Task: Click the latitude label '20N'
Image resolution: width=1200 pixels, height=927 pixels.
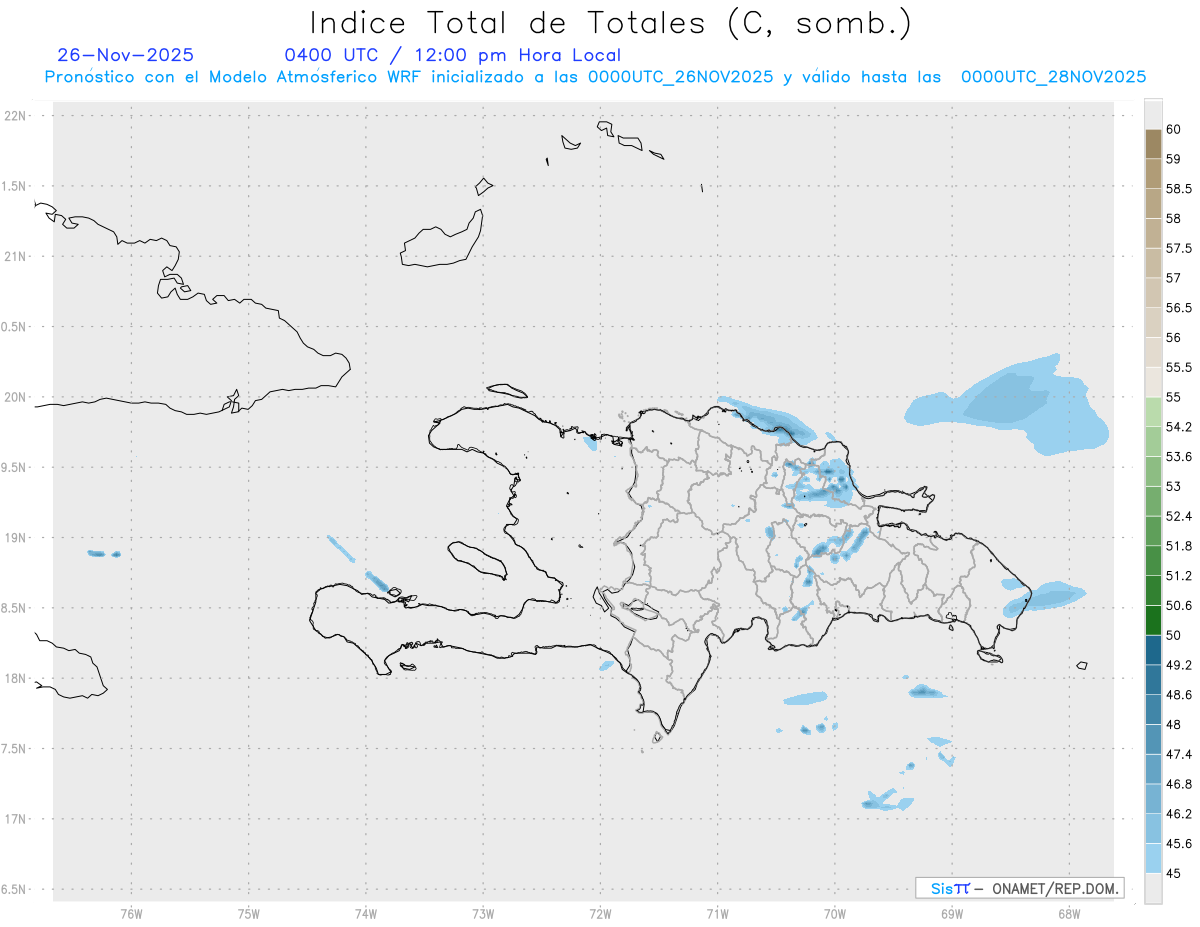Action: (x=15, y=397)
